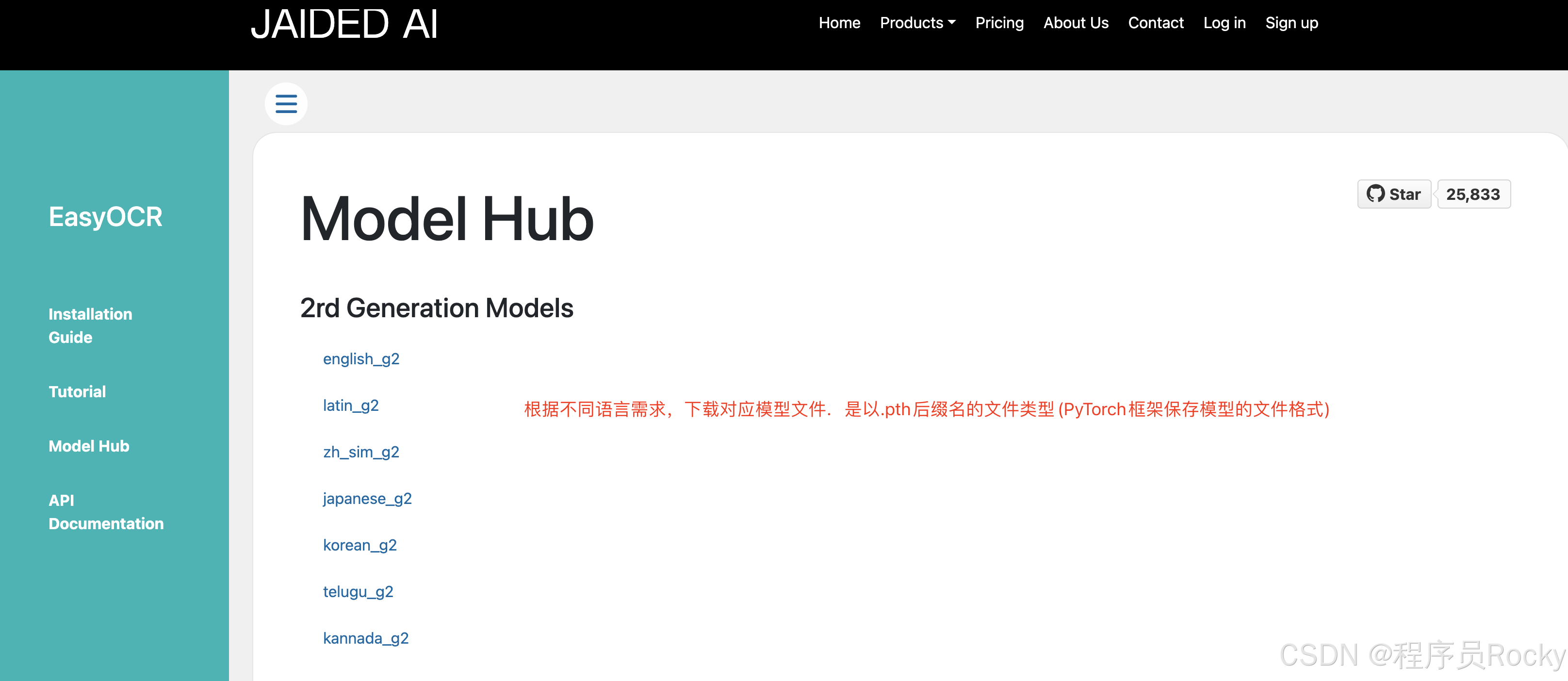This screenshot has width=1568, height=681.
Task: Download the zh_sim_g2 model
Action: pyautogui.click(x=361, y=452)
